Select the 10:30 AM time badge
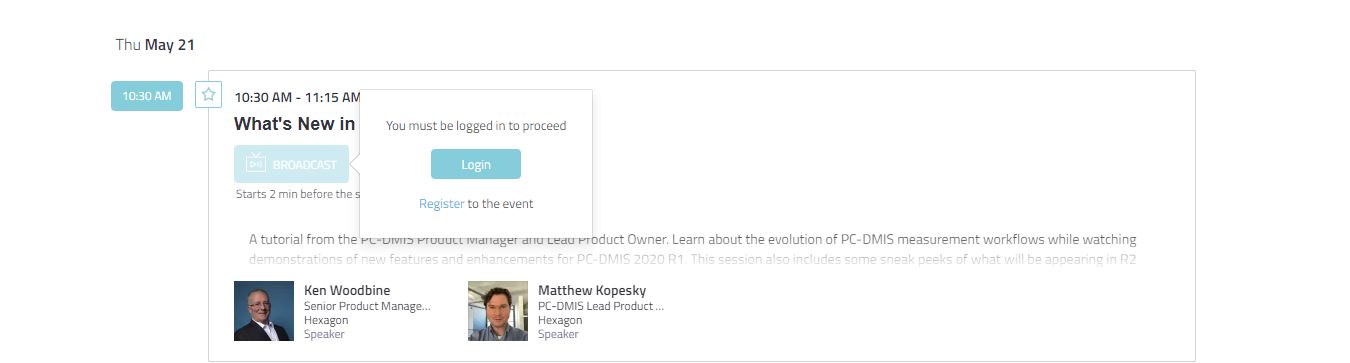1350x363 pixels. (147, 96)
